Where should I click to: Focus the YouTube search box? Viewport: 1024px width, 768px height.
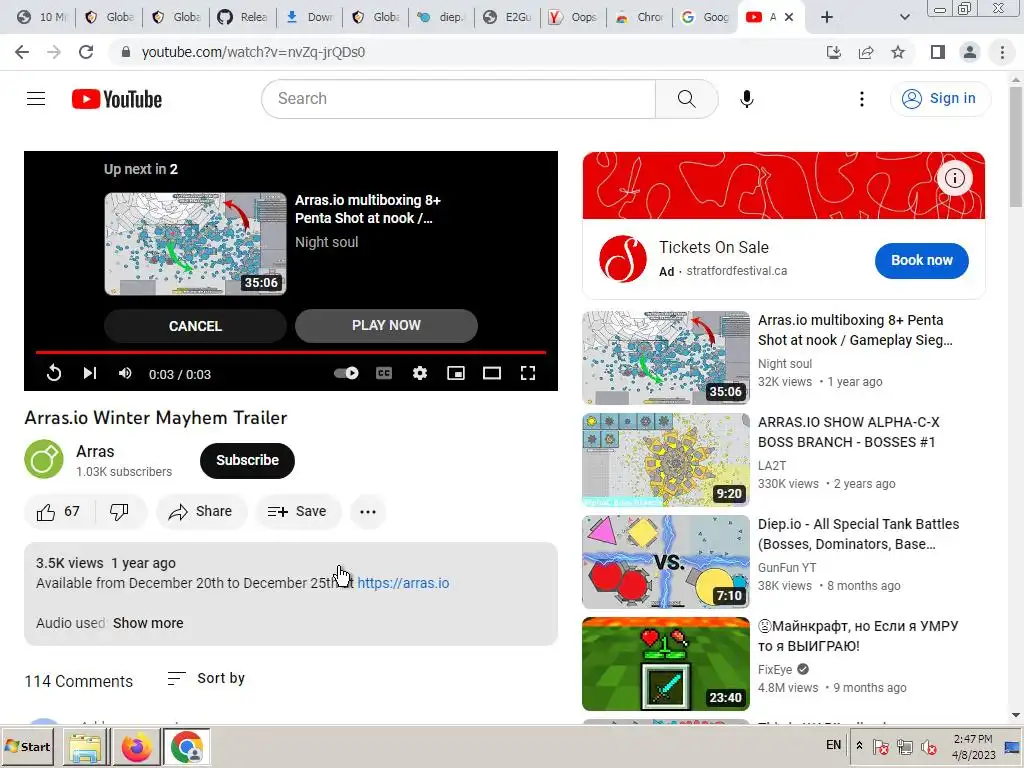click(458, 99)
